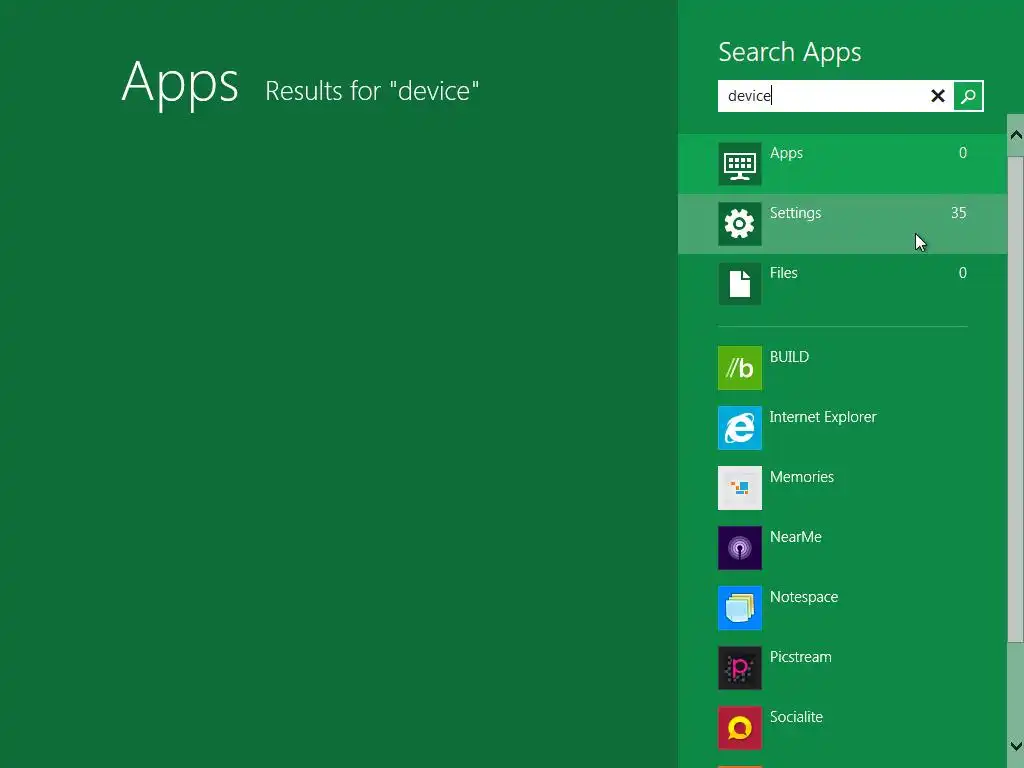Image resolution: width=1024 pixels, height=768 pixels.
Task: Click the large Apps page title
Action: (x=180, y=82)
